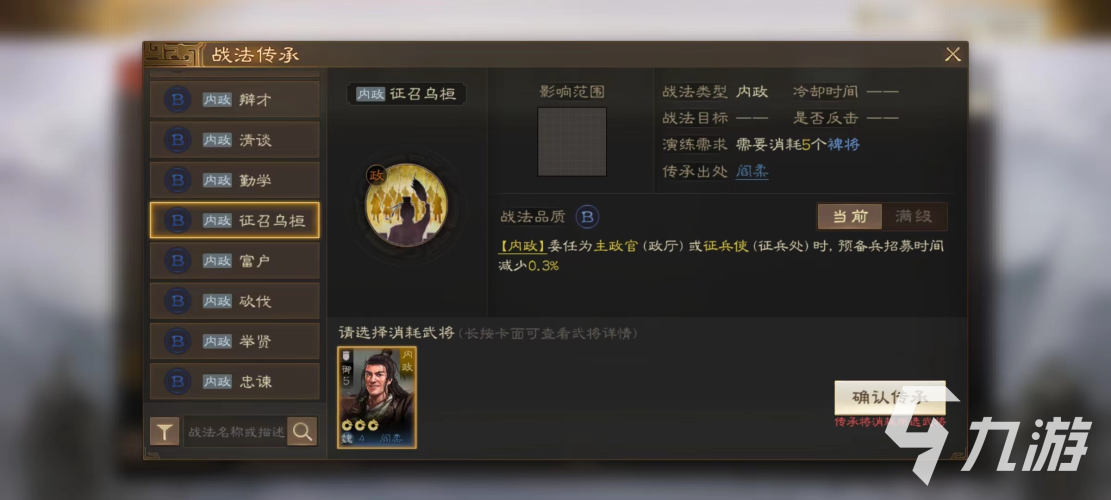The width and height of the screenshot is (1111, 500).
Task: Select 举贤 in the tactics list
Action: pyautogui.click(x=235, y=341)
